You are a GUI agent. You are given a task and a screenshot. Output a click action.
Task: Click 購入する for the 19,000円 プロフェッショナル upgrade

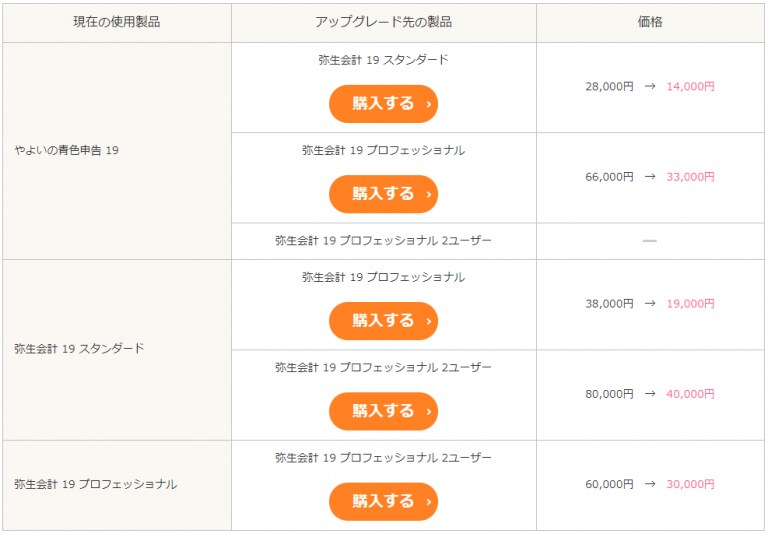[383, 321]
